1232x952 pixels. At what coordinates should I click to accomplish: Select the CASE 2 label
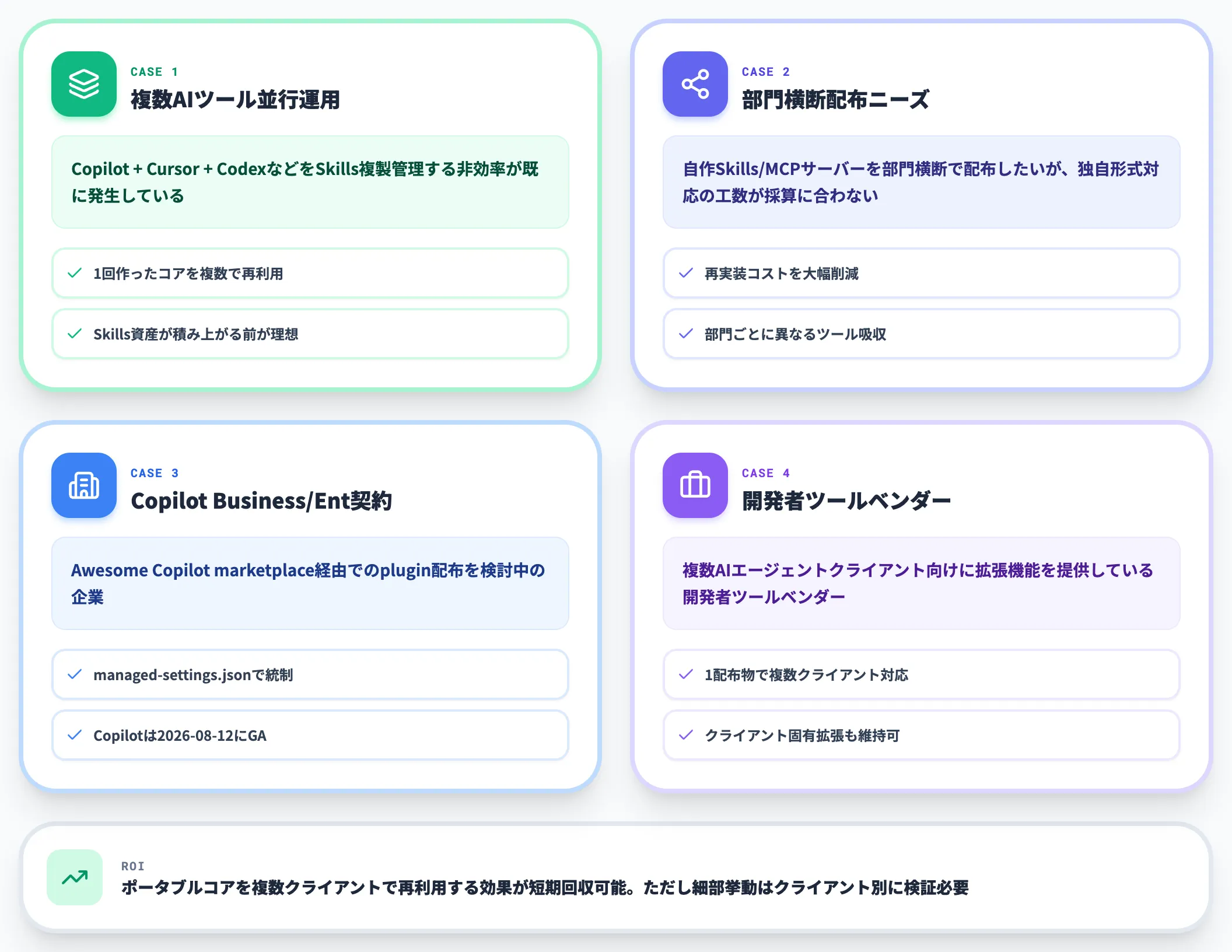pyautogui.click(x=766, y=72)
